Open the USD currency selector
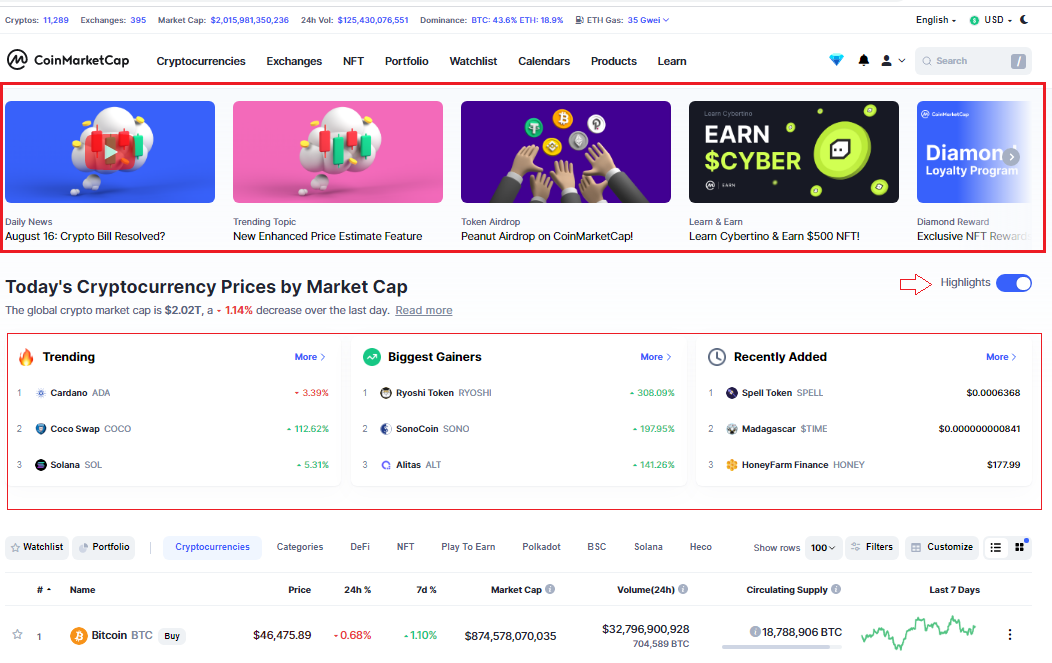 click(x=991, y=20)
